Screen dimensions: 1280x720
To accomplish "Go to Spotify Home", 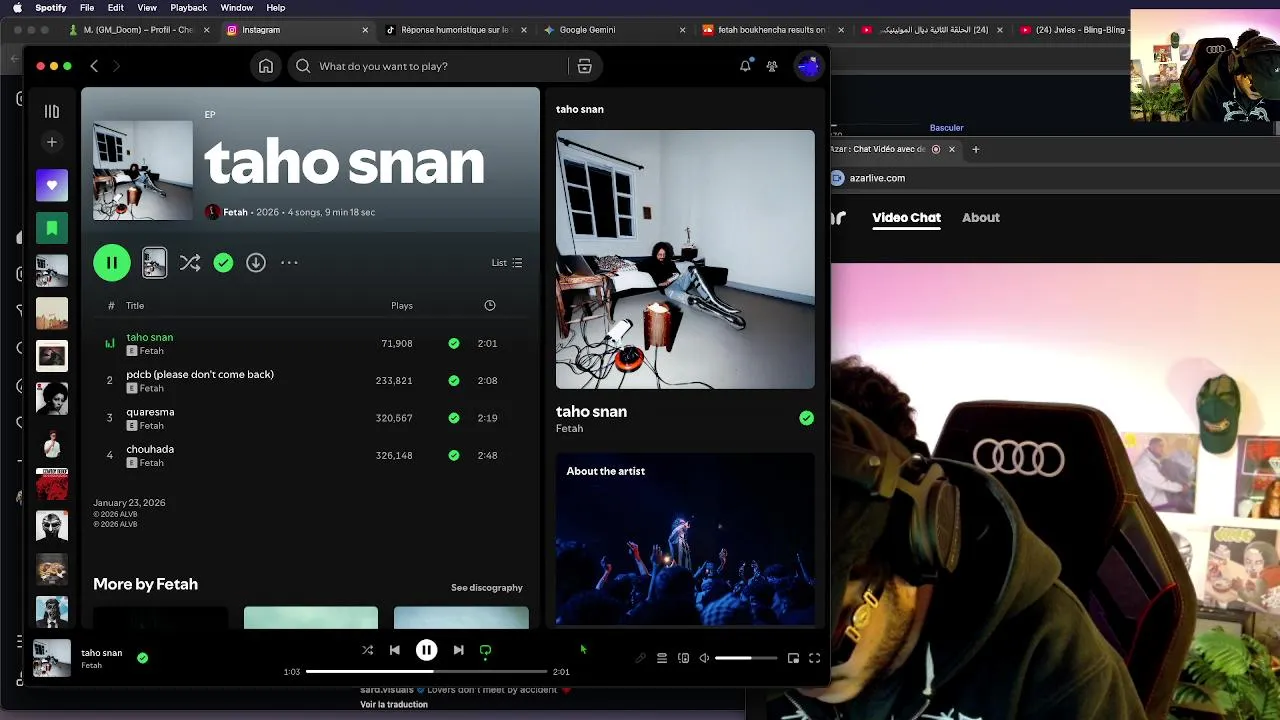I will (x=266, y=66).
